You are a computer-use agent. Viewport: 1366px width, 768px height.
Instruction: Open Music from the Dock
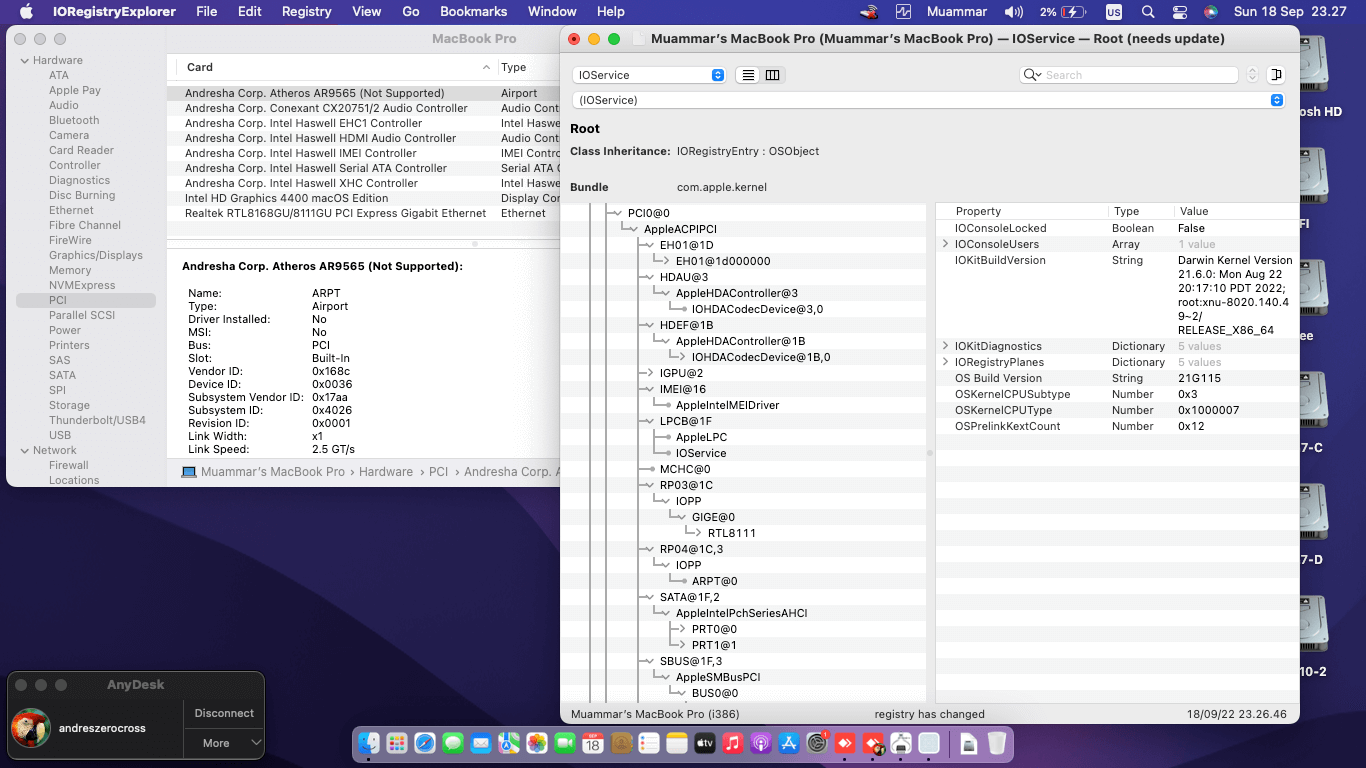[x=733, y=743]
